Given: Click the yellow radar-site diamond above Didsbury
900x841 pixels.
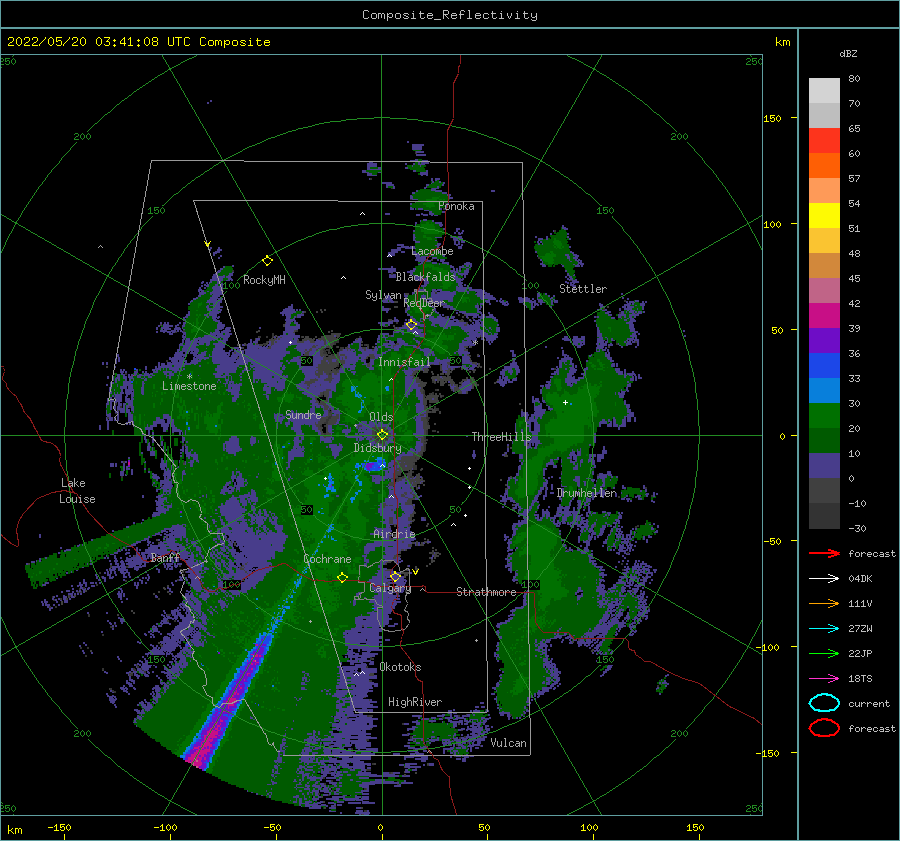Looking at the screenshot, I should pos(382,435).
